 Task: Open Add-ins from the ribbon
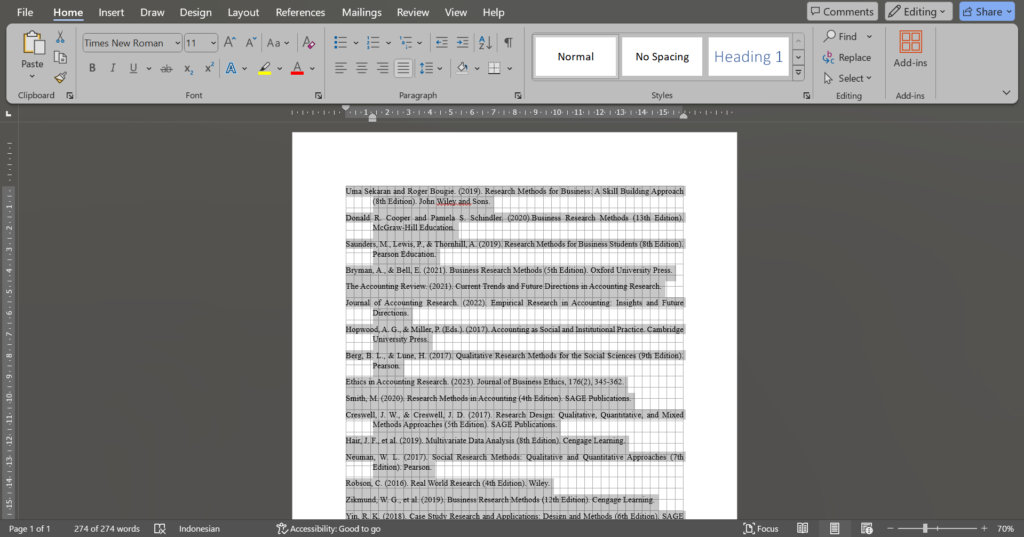pos(910,49)
